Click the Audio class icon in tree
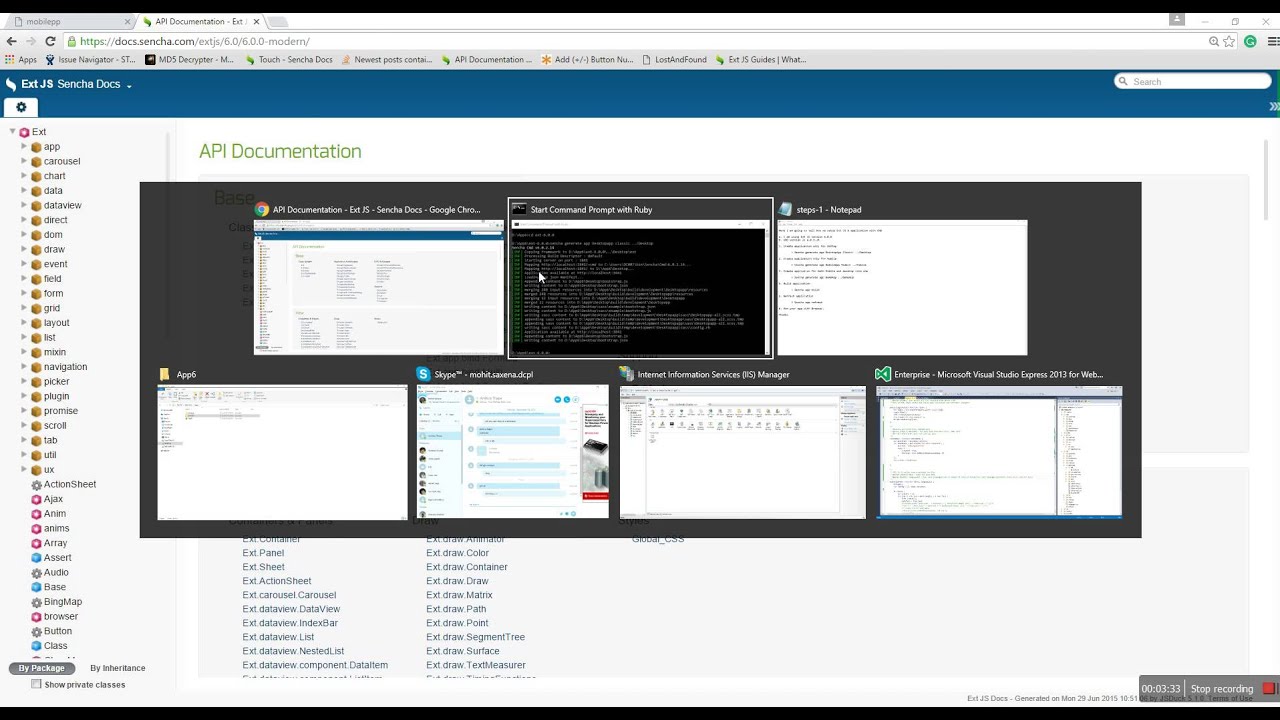 click(36, 573)
